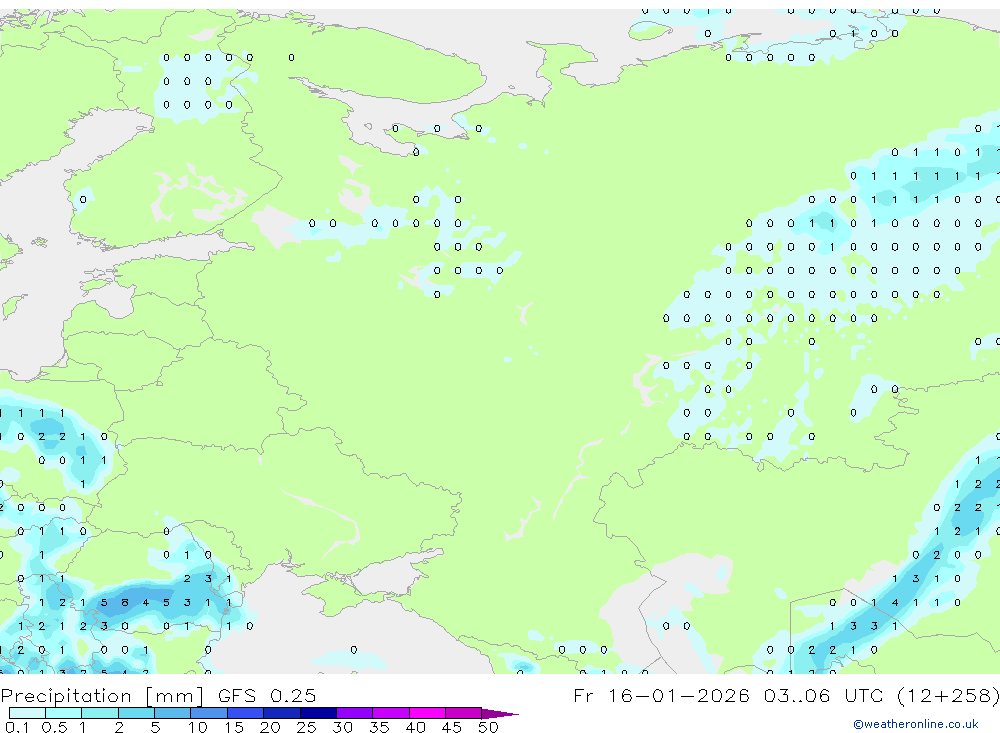Click the 'Fr 16-01-2026 03..06 UTC (12+258)' timestamp
Viewport: 1000px width, 733px height.
coord(786,695)
